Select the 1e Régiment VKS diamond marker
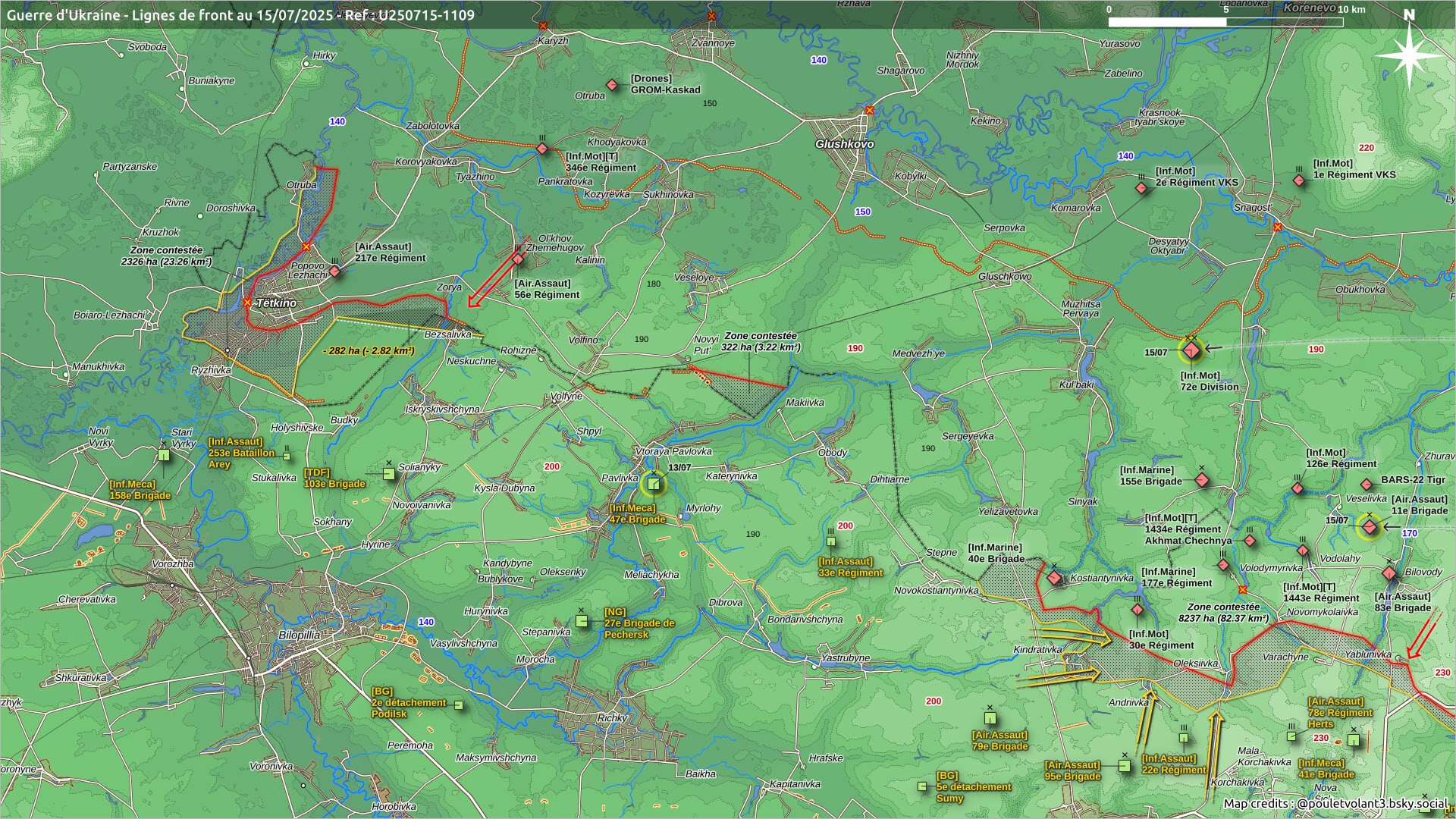 click(1300, 180)
